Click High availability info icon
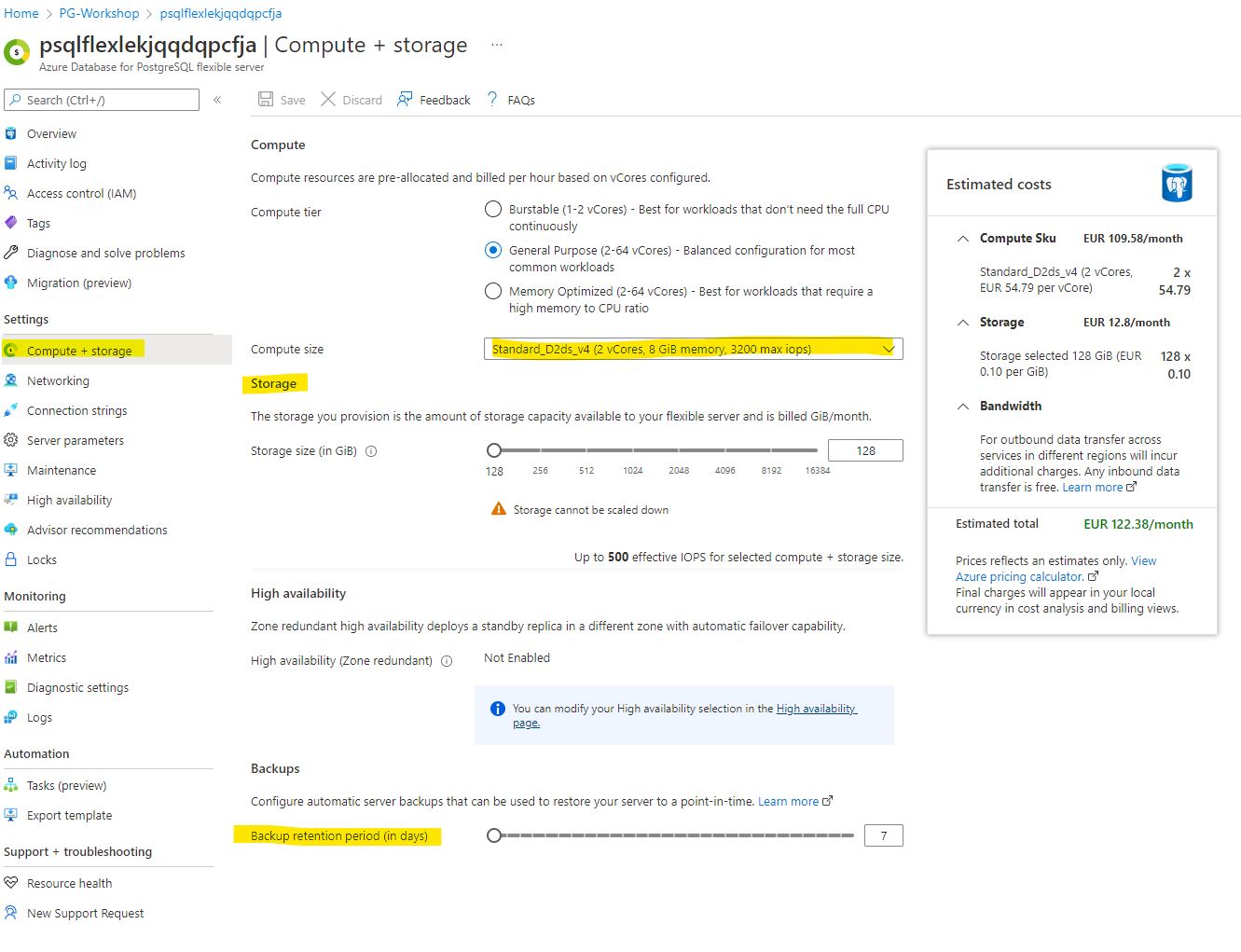Viewport: 1241px width, 952px height. [447, 661]
